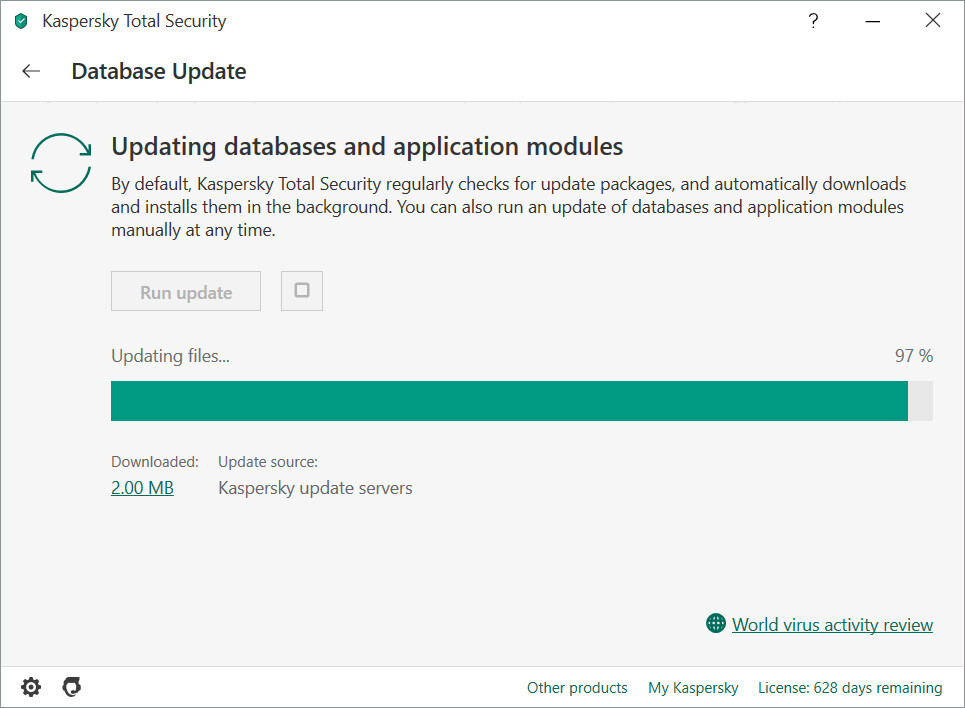This screenshot has width=965, height=708.
Task: Click the Kaspersky shield logo in title bar
Action: tap(21, 21)
